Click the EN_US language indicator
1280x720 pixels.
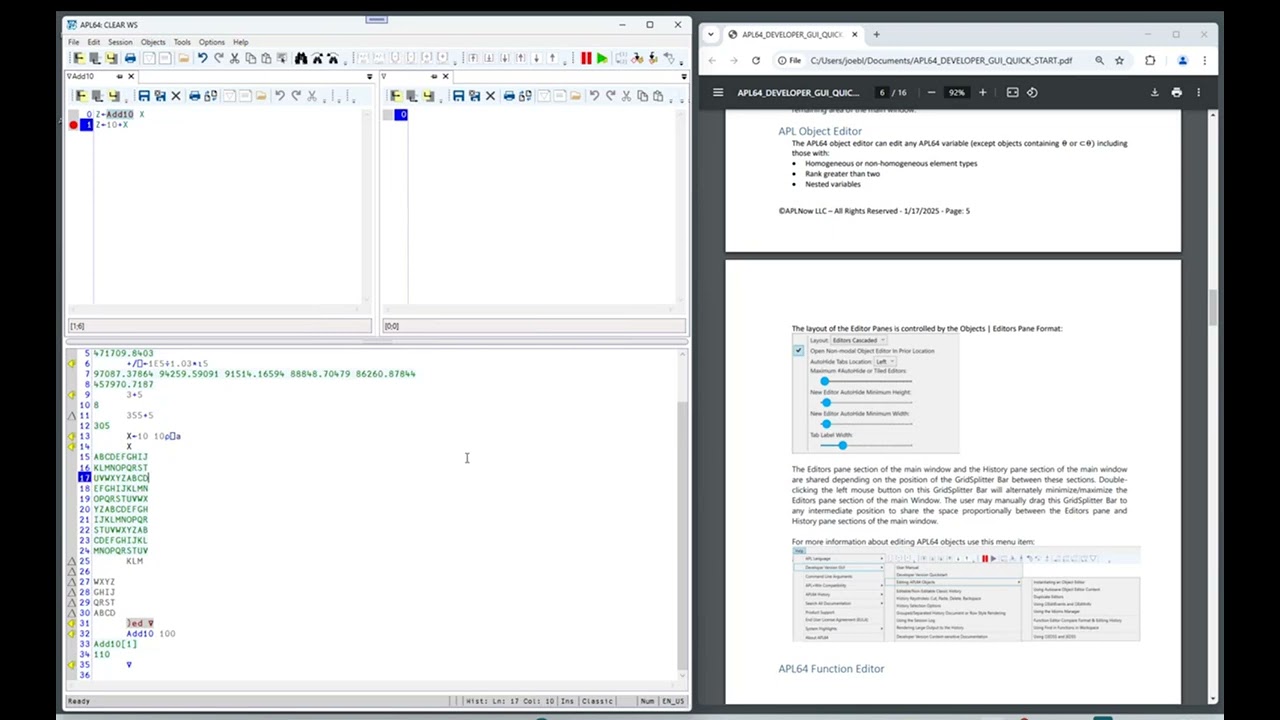[x=673, y=701]
